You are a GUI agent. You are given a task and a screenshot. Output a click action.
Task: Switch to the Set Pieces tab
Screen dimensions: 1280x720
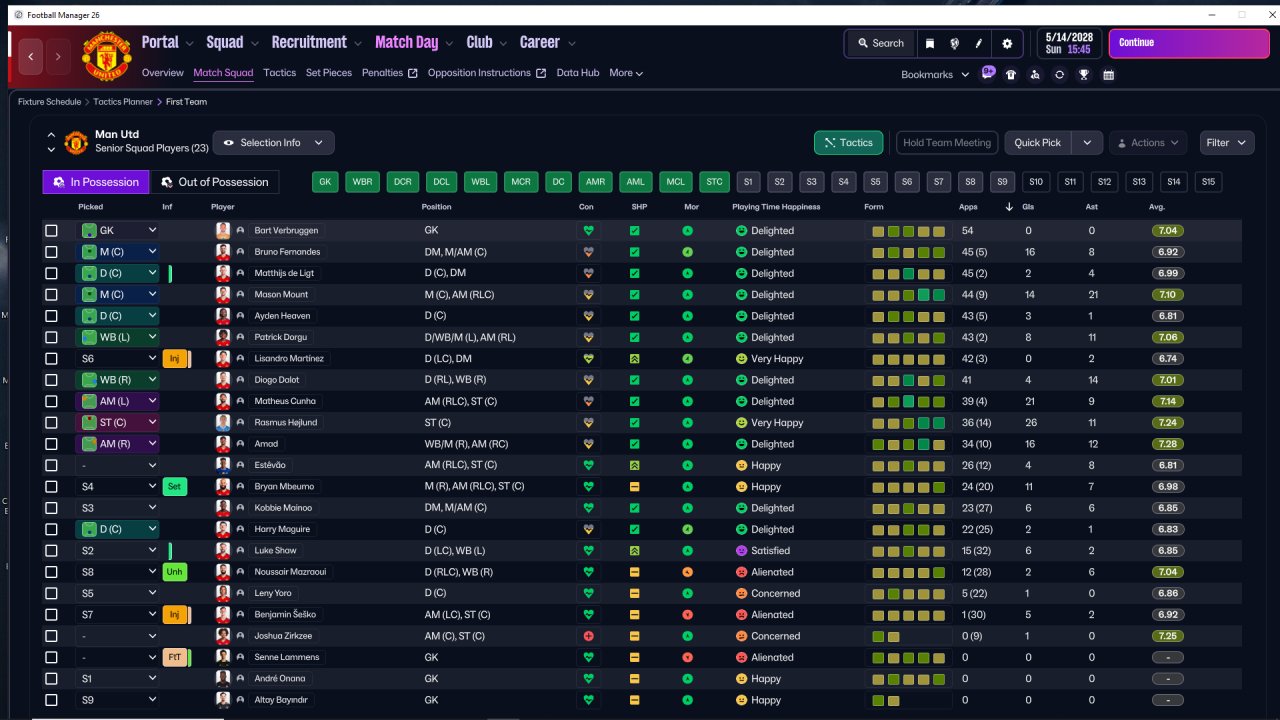pyautogui.click(x=329, y=73)
